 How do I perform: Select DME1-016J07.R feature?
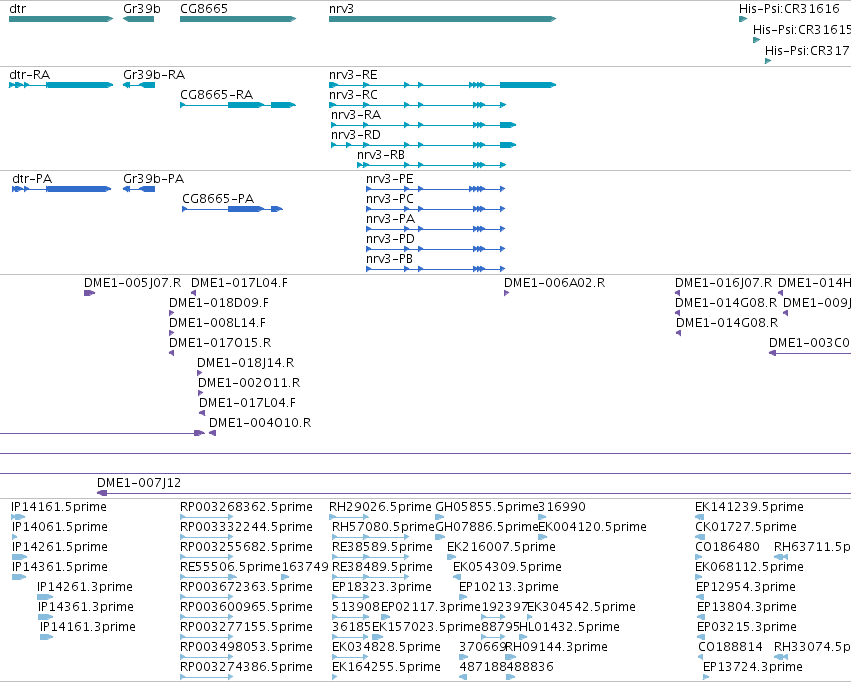click(677, 293)
